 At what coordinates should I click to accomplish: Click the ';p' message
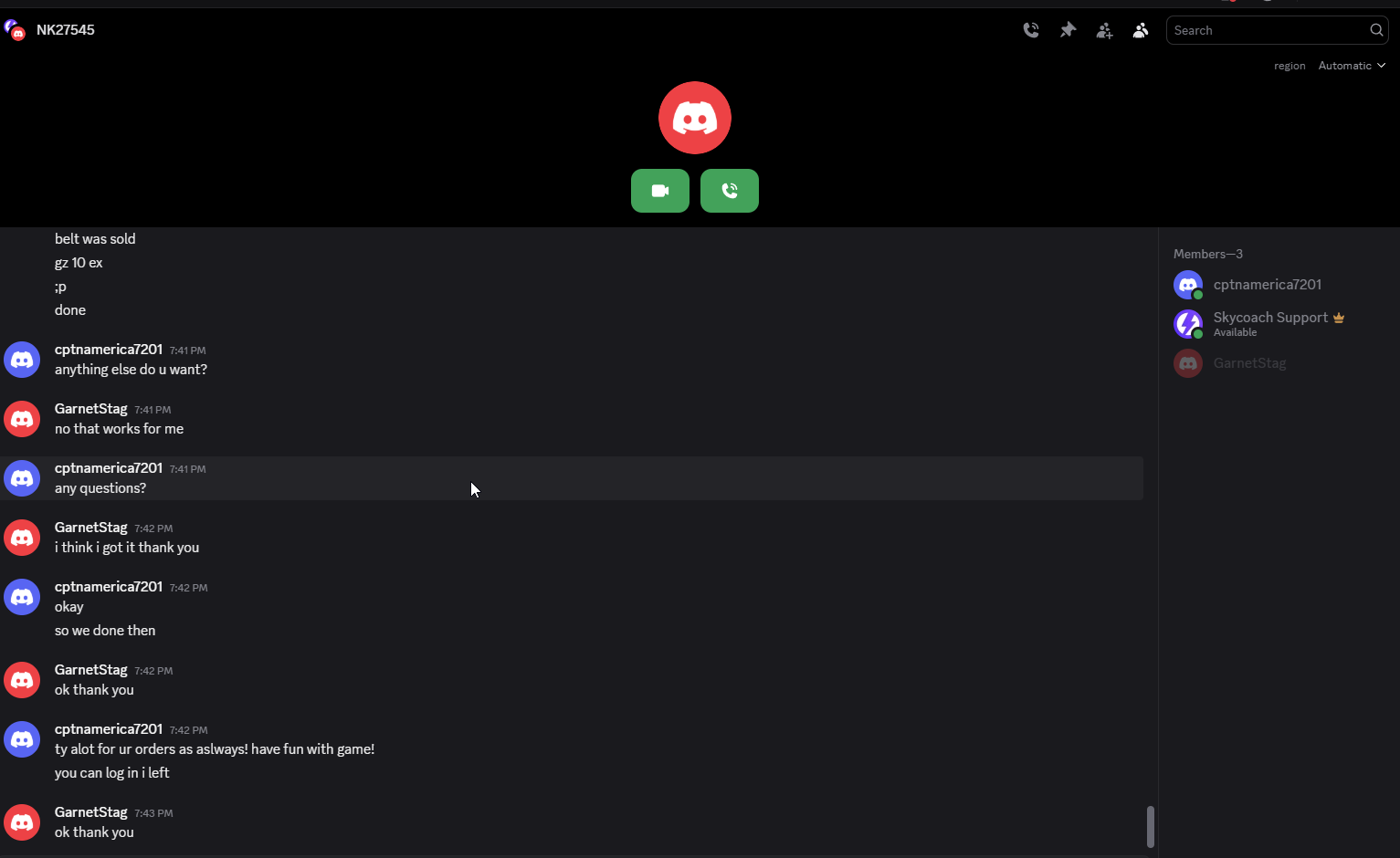tap(60, 287)
